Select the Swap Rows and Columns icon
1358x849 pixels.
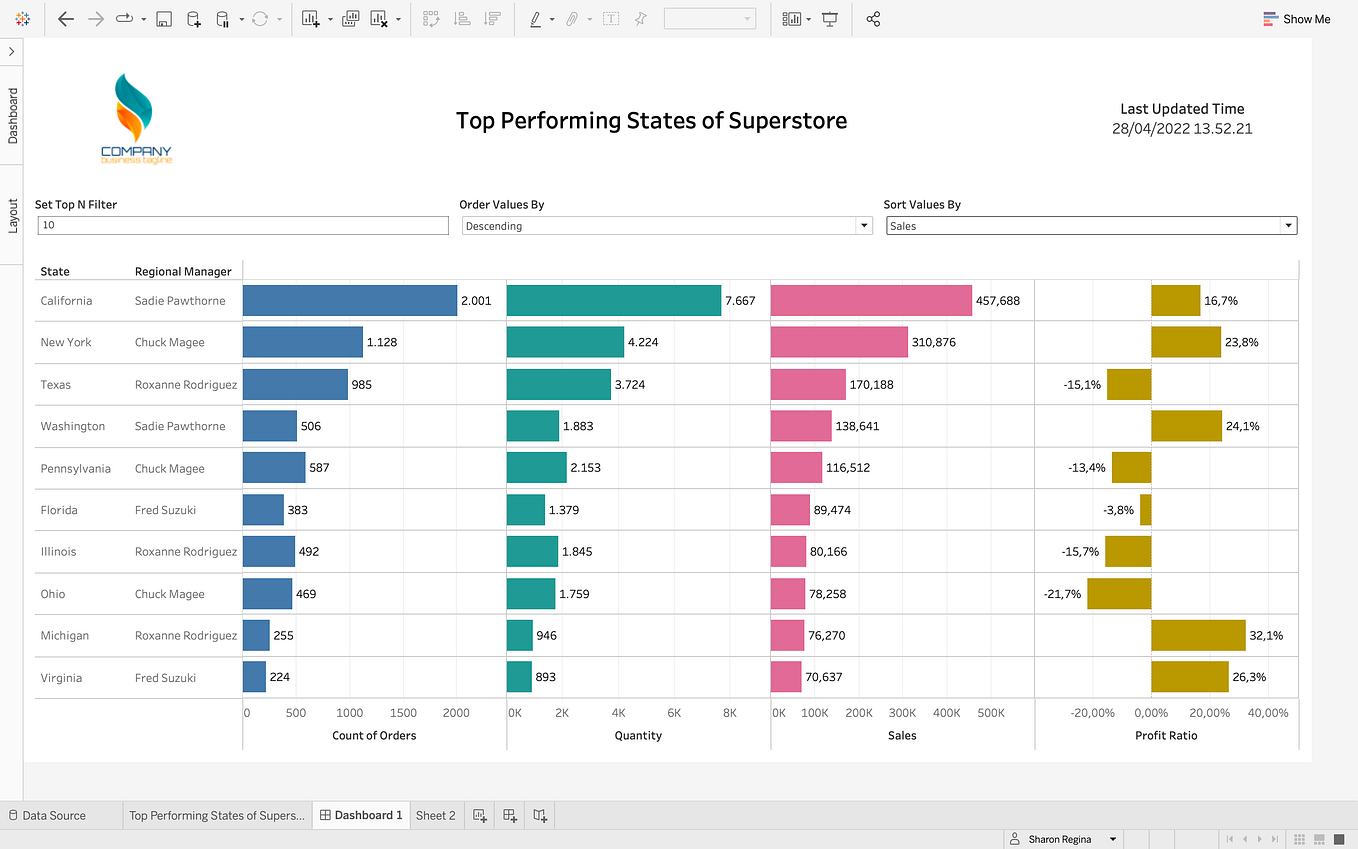(432, 19)
